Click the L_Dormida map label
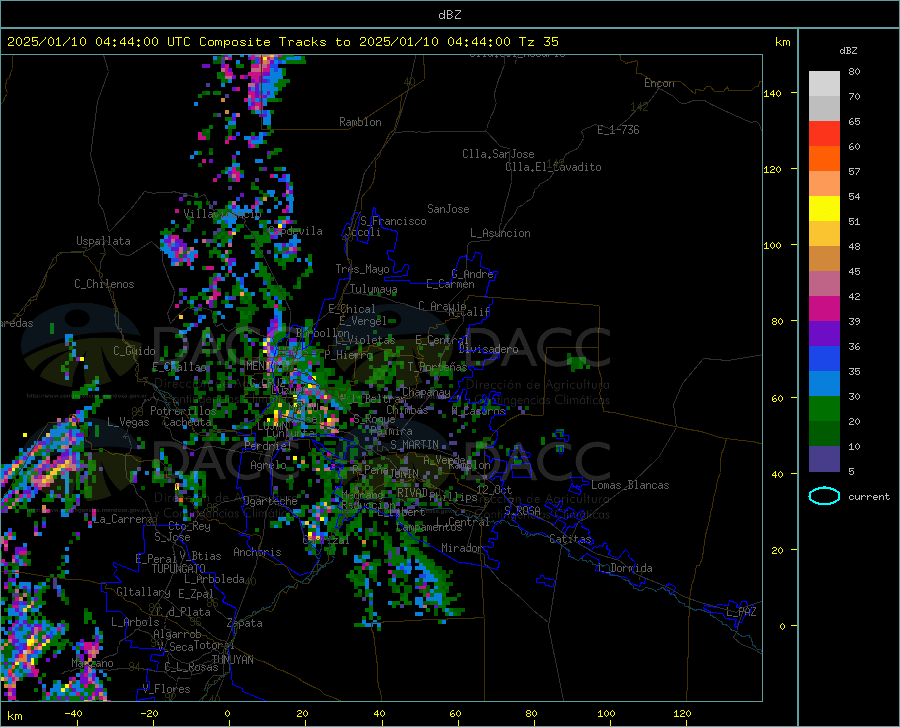900x727 pixels. [x=624, y=568]
